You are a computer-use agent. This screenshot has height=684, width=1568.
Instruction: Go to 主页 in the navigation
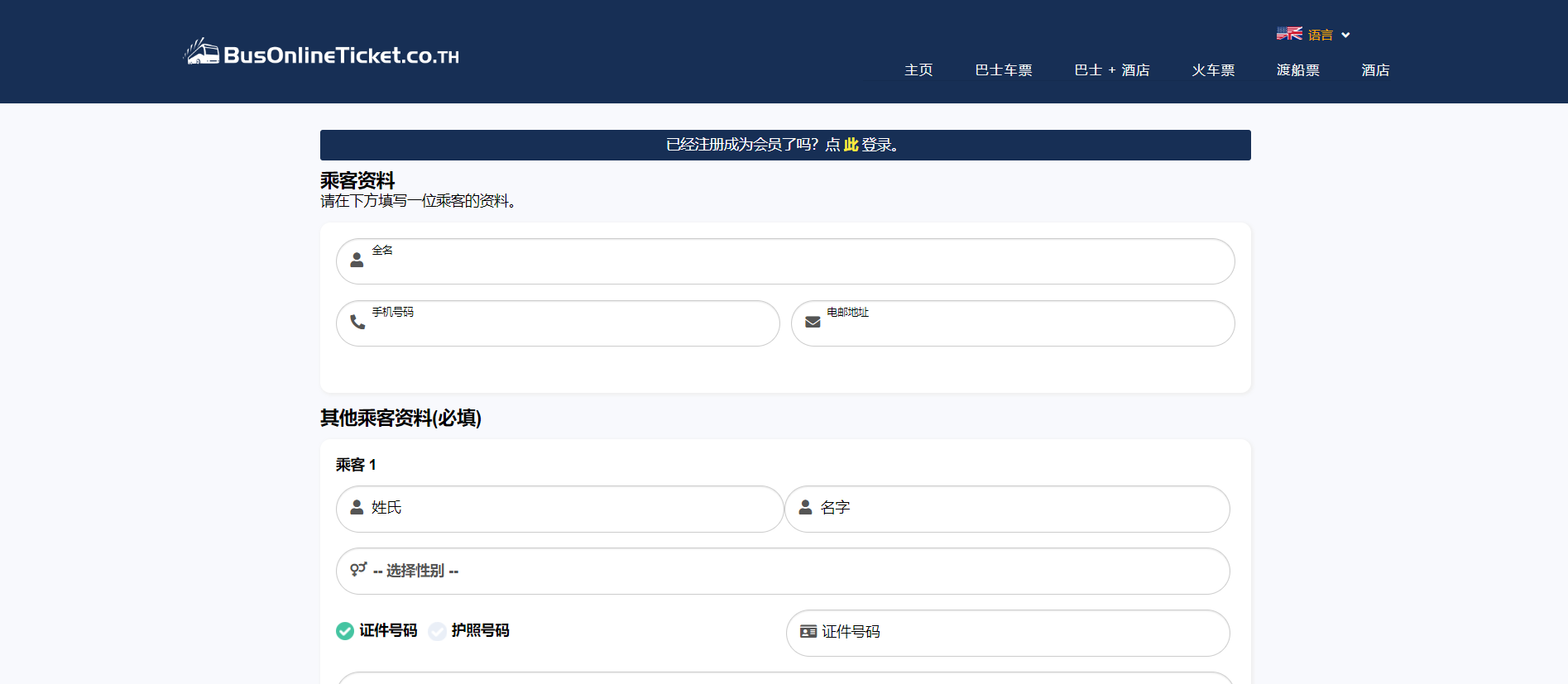pyautogui.click(x=918, y=70)
